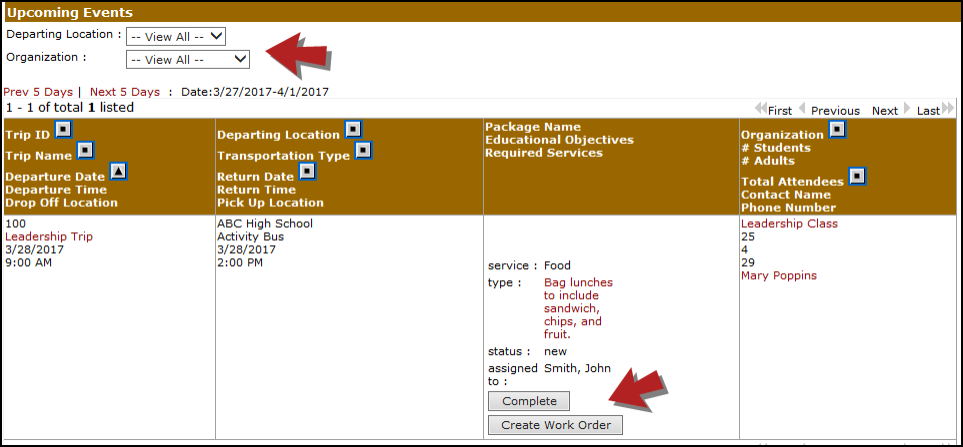
Task: Go to Prev 5 Days
Action: click(38, 92)
